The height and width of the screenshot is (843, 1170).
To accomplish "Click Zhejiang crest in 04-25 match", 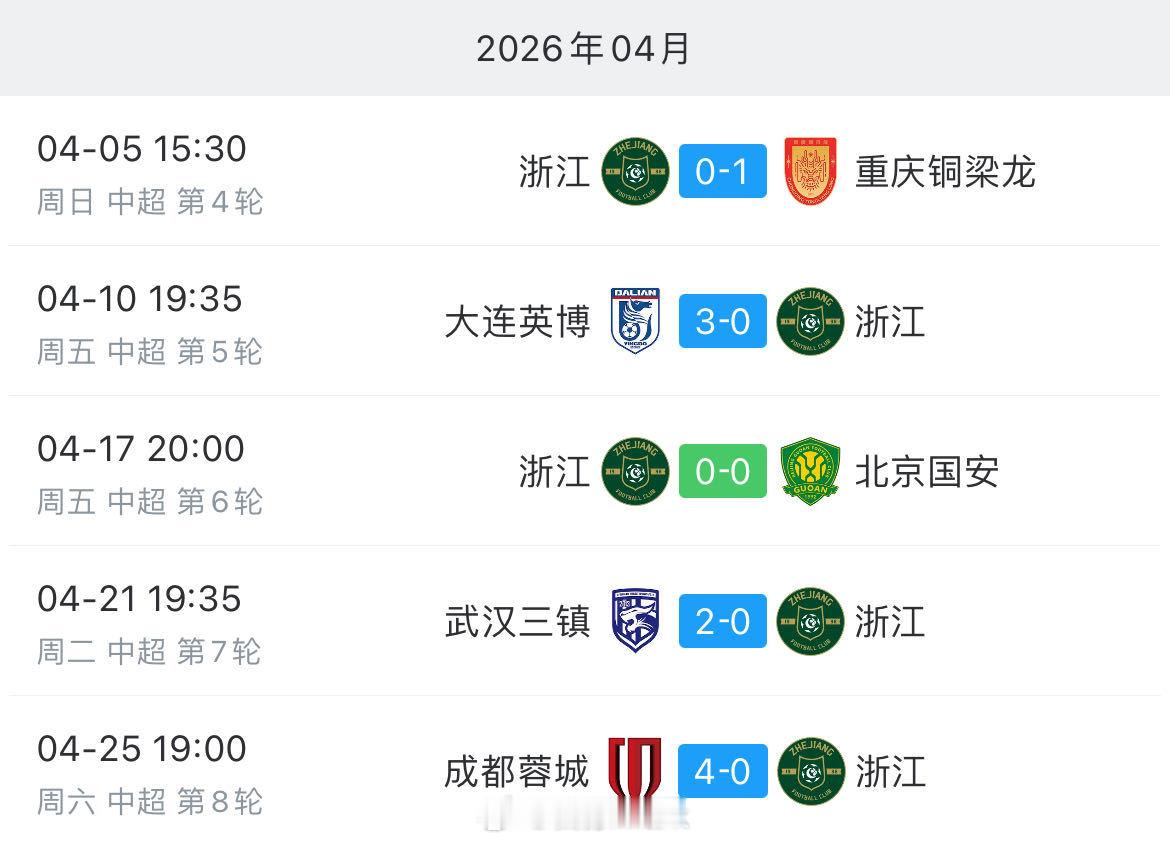I will 811,771.
